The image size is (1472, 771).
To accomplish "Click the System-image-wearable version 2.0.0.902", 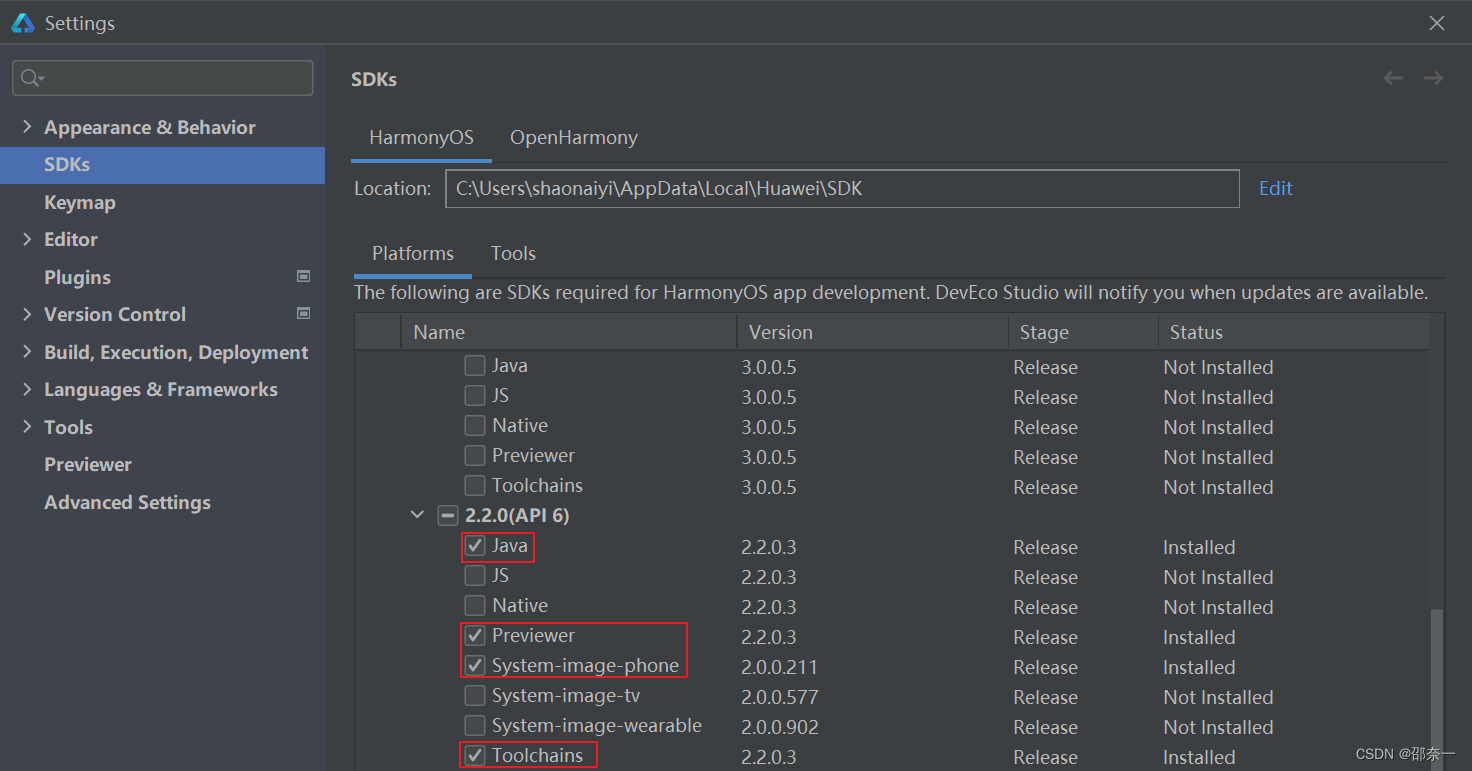I will pyautogui.click(x=780, y=727).
